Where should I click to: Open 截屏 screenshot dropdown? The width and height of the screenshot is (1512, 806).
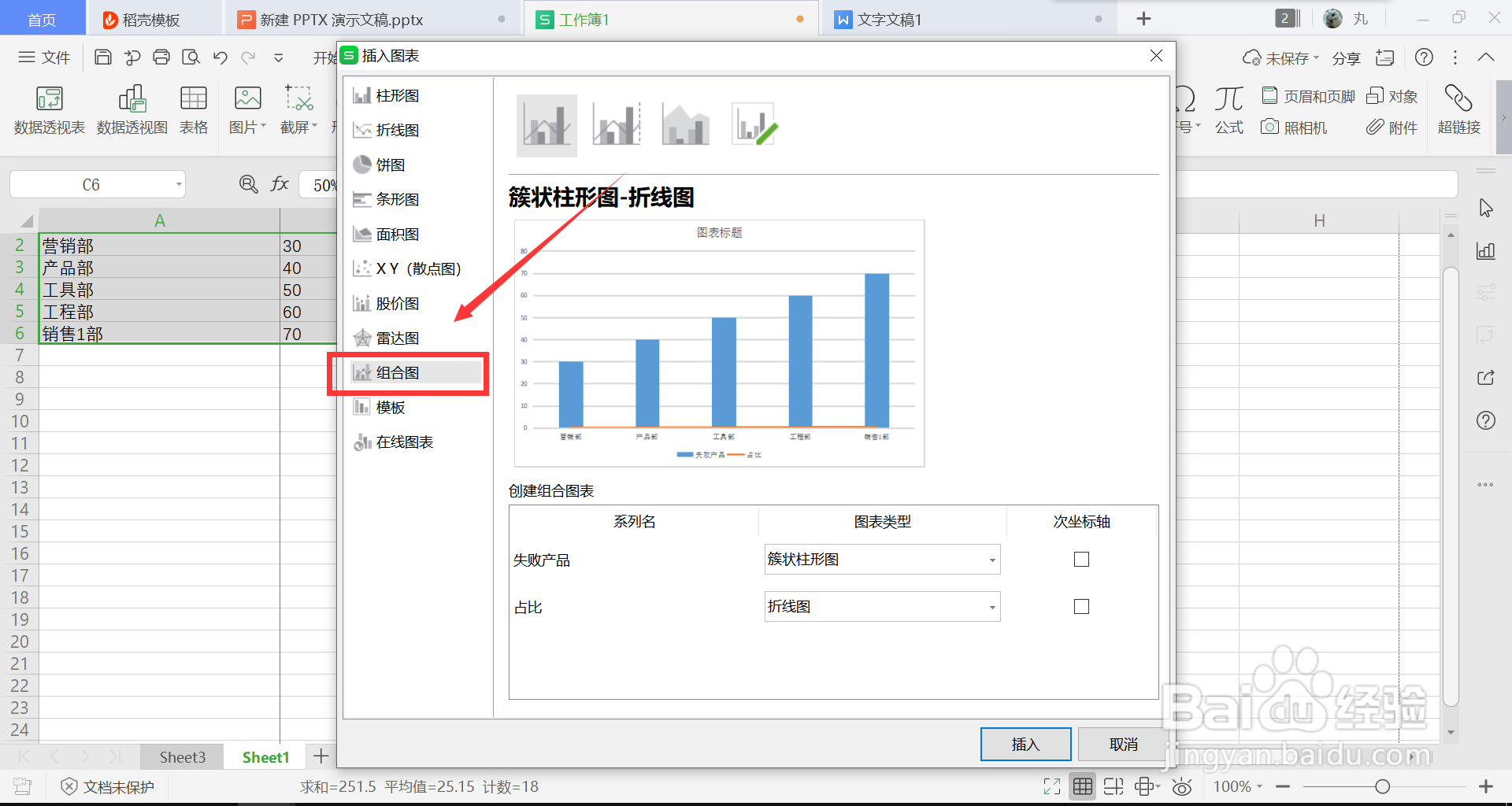298,110
